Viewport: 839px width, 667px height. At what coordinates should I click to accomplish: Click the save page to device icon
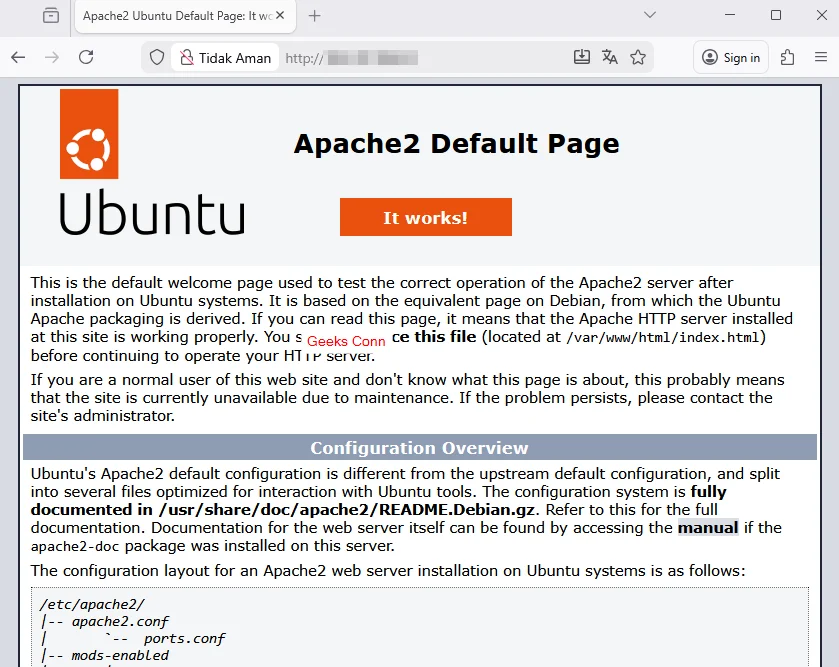pos(582,57)
